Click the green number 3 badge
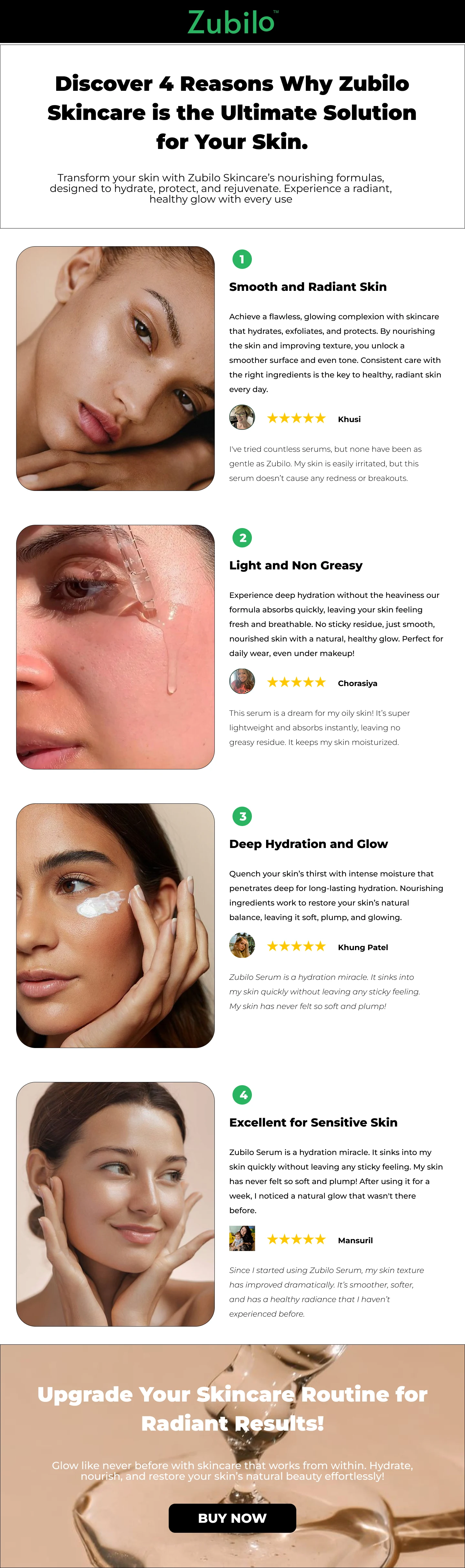Screen dimensions: 465x1568 [x=242, y=816]
